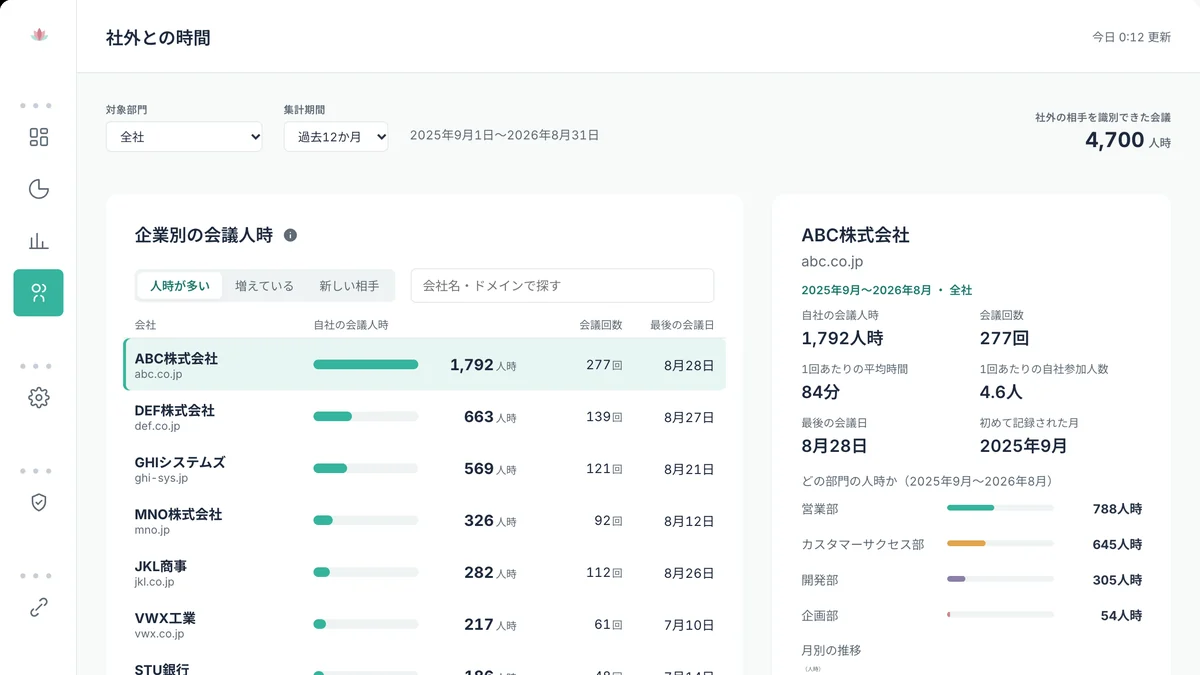Click the lotus logo icon in sidebar
Image resolution: width=1200 pixels, height=675 pixels.
click(x=39, y=35)
